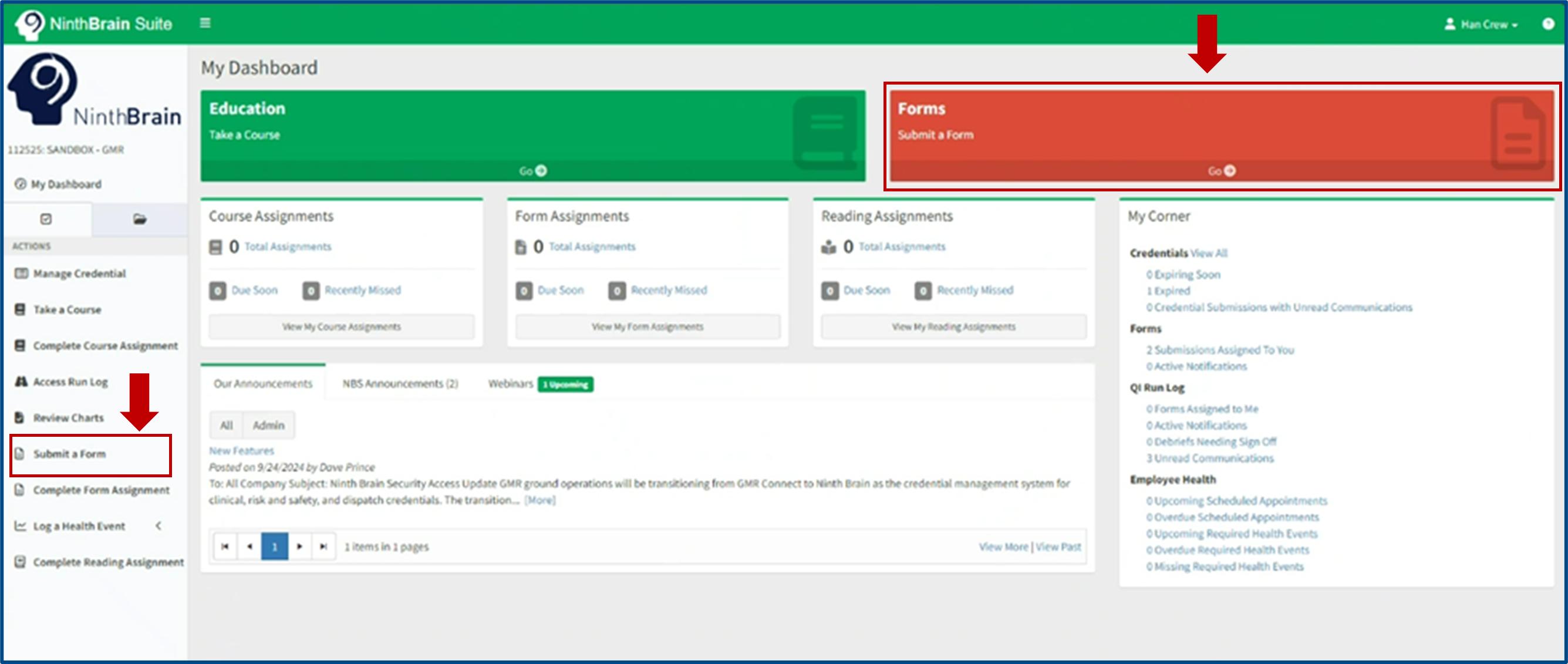Viewport: 1568px width, 664px height.
Task: Select the folder sidebar tab icon
Action: tap(140, 219)
